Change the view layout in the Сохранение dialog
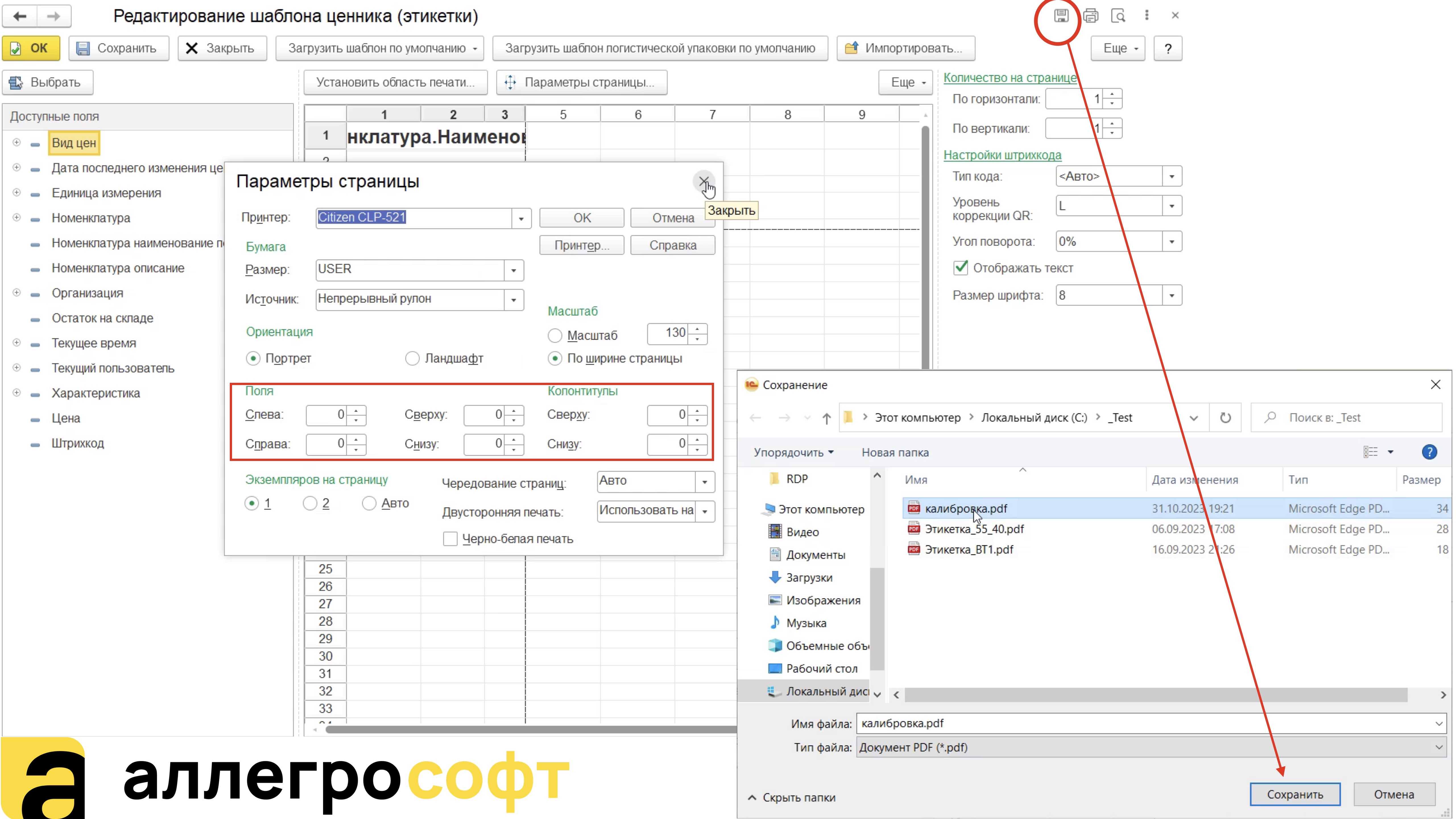Screen dimensions: 1456x819 [1371, 452]
